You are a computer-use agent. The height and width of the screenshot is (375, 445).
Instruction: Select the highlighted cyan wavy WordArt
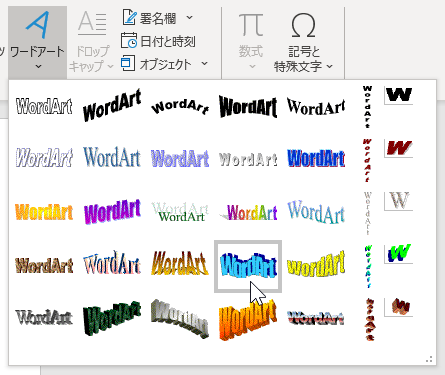(x=248, y=266)
